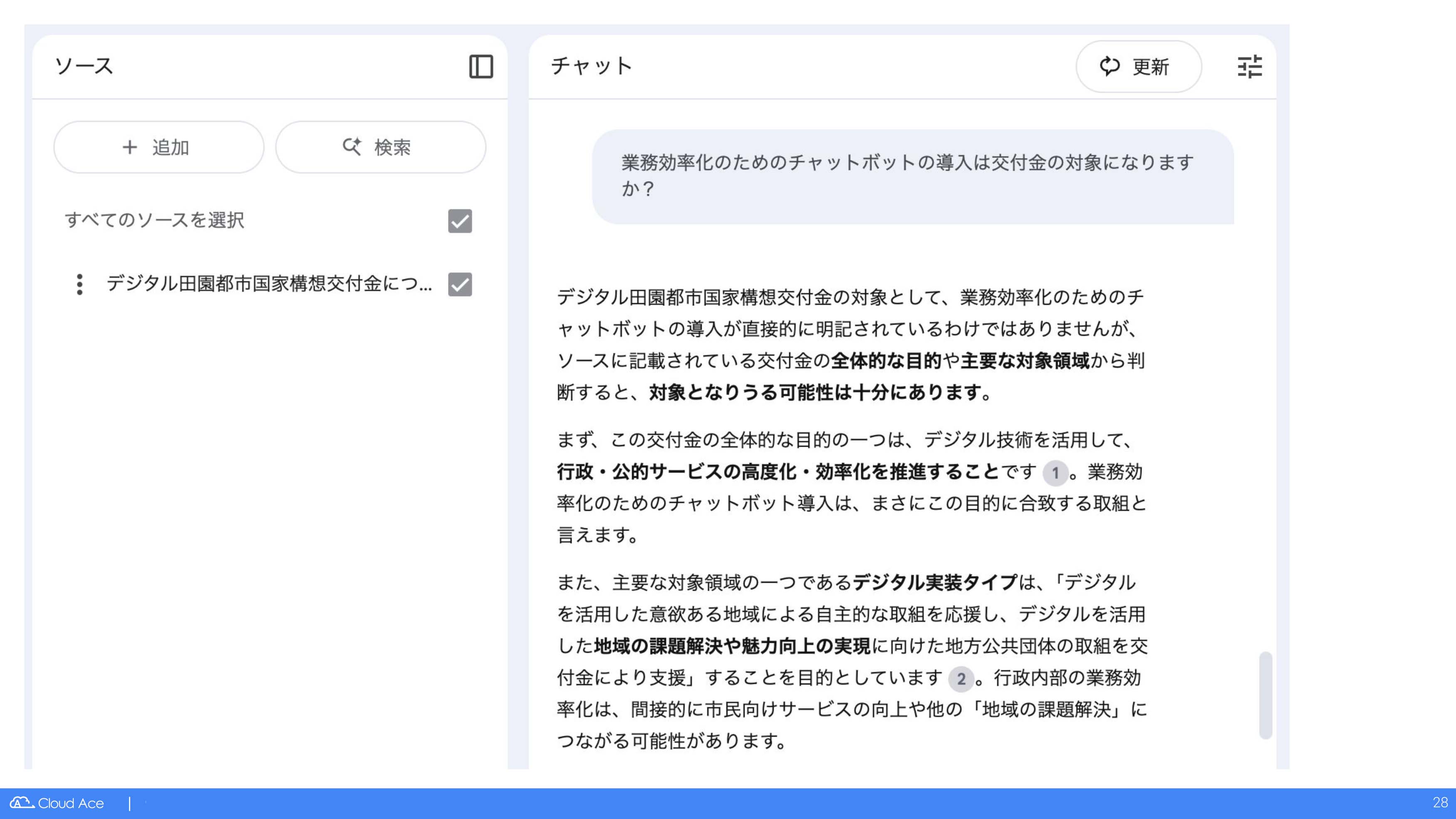Click citation badge number 2
Image resolution: width=1456 pixels, height=819 pixels.
tap(961, 679)
